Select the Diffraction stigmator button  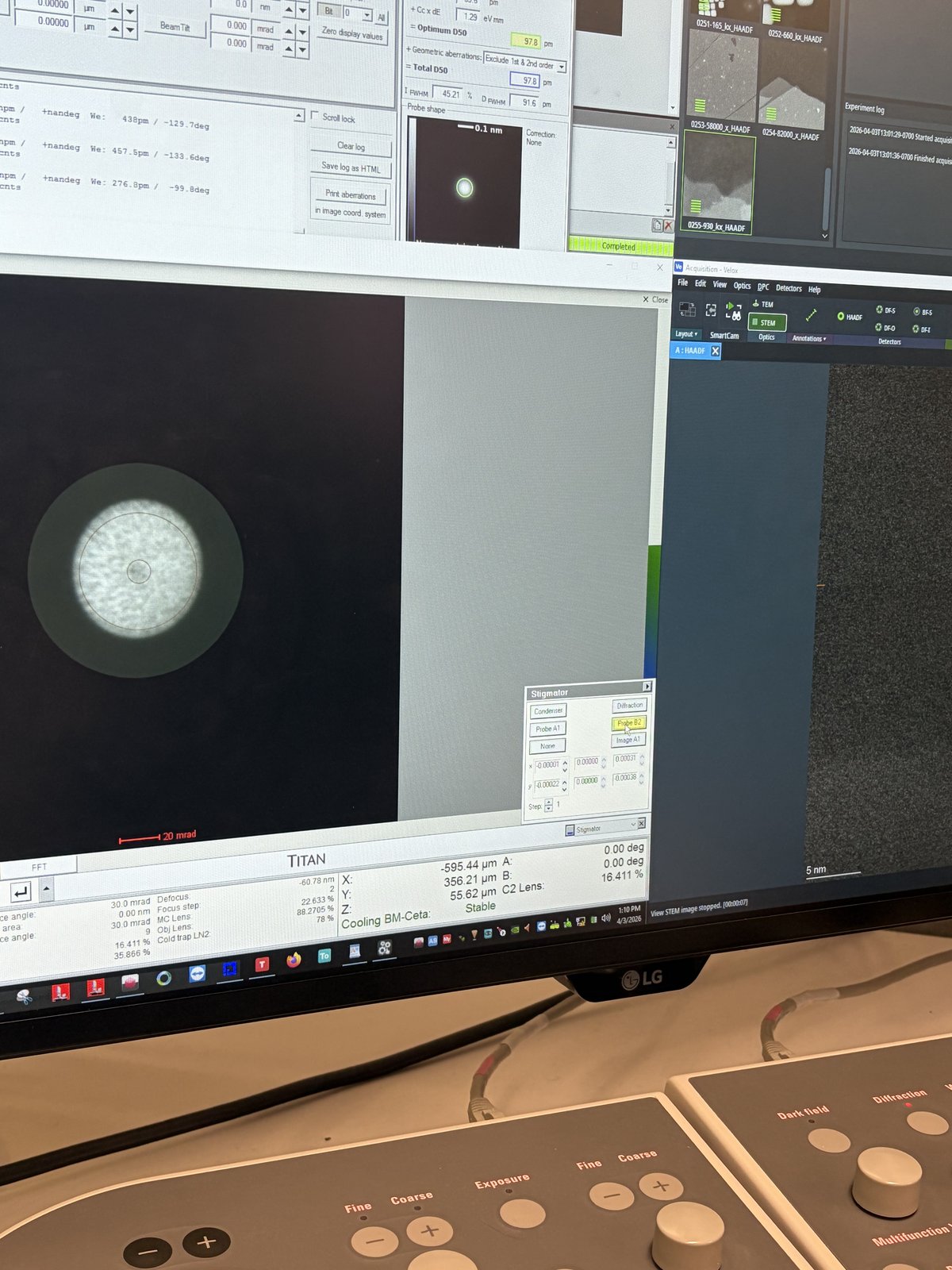pyautogui.click(x=630, y=705)
